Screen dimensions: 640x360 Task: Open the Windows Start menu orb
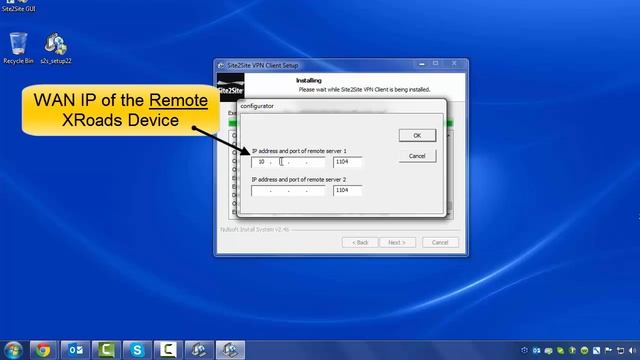click(13, 350)
